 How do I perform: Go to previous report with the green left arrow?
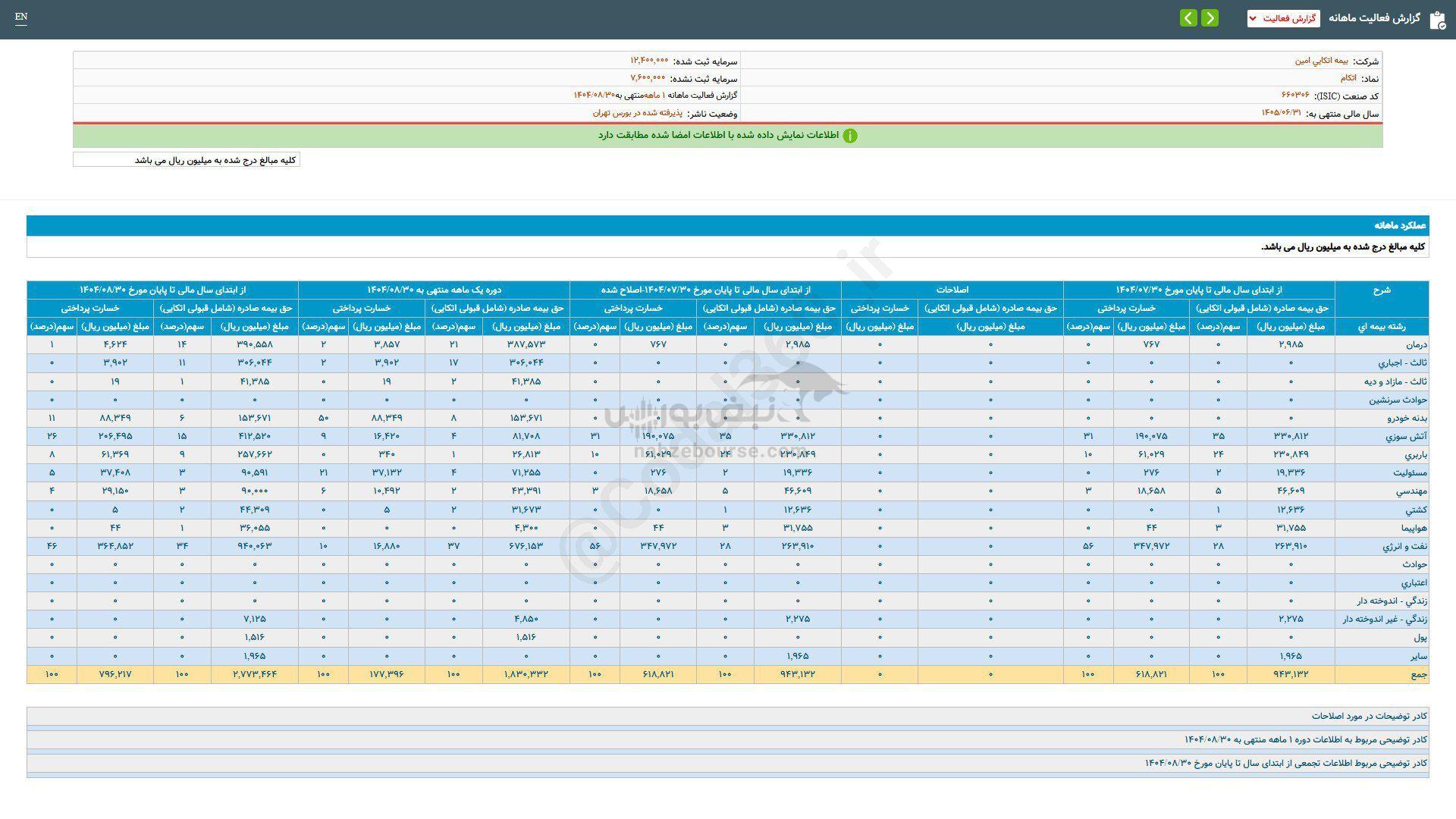(1188, 17)
